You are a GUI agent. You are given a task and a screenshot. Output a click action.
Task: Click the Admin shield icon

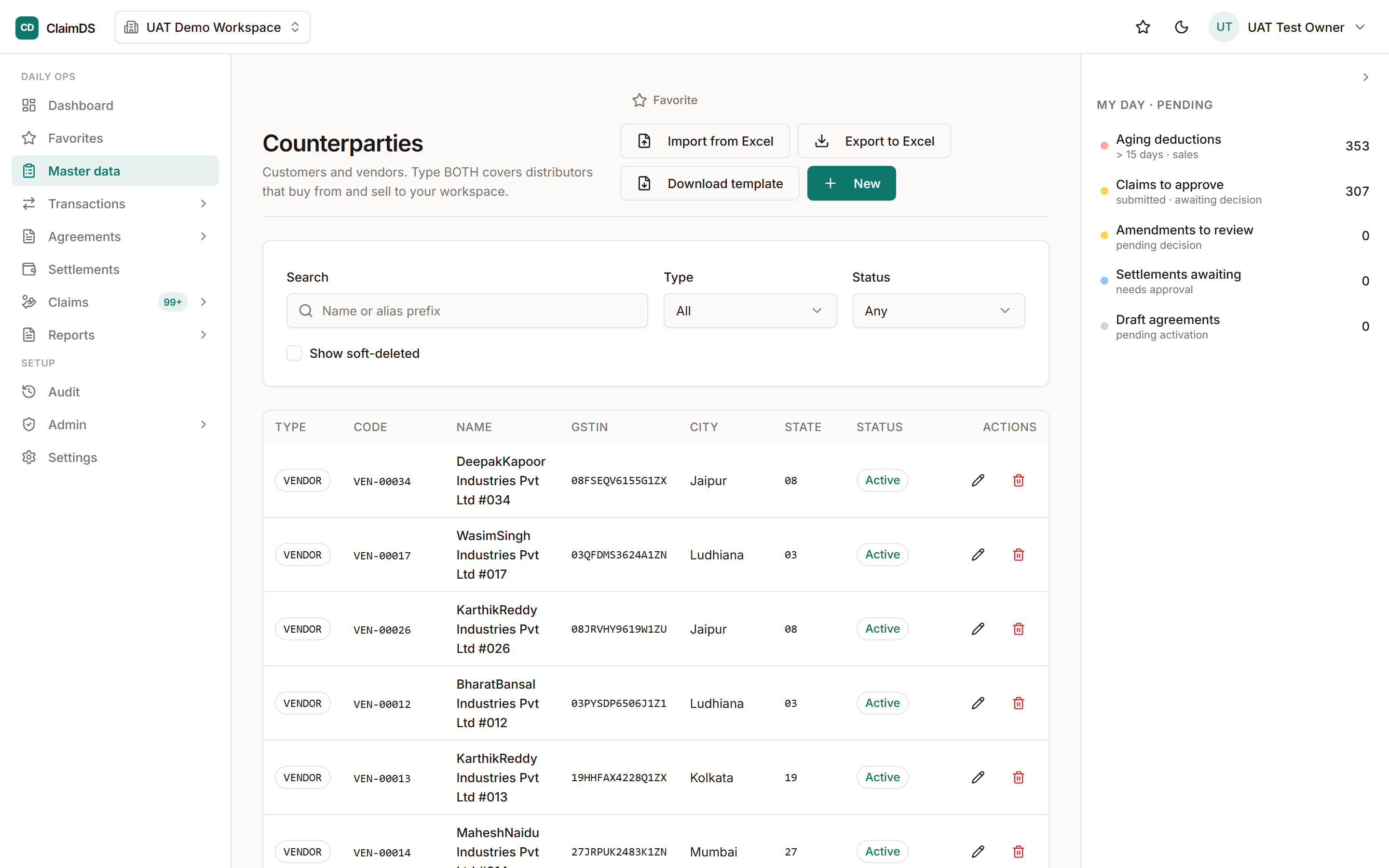[x=29, y=425]
